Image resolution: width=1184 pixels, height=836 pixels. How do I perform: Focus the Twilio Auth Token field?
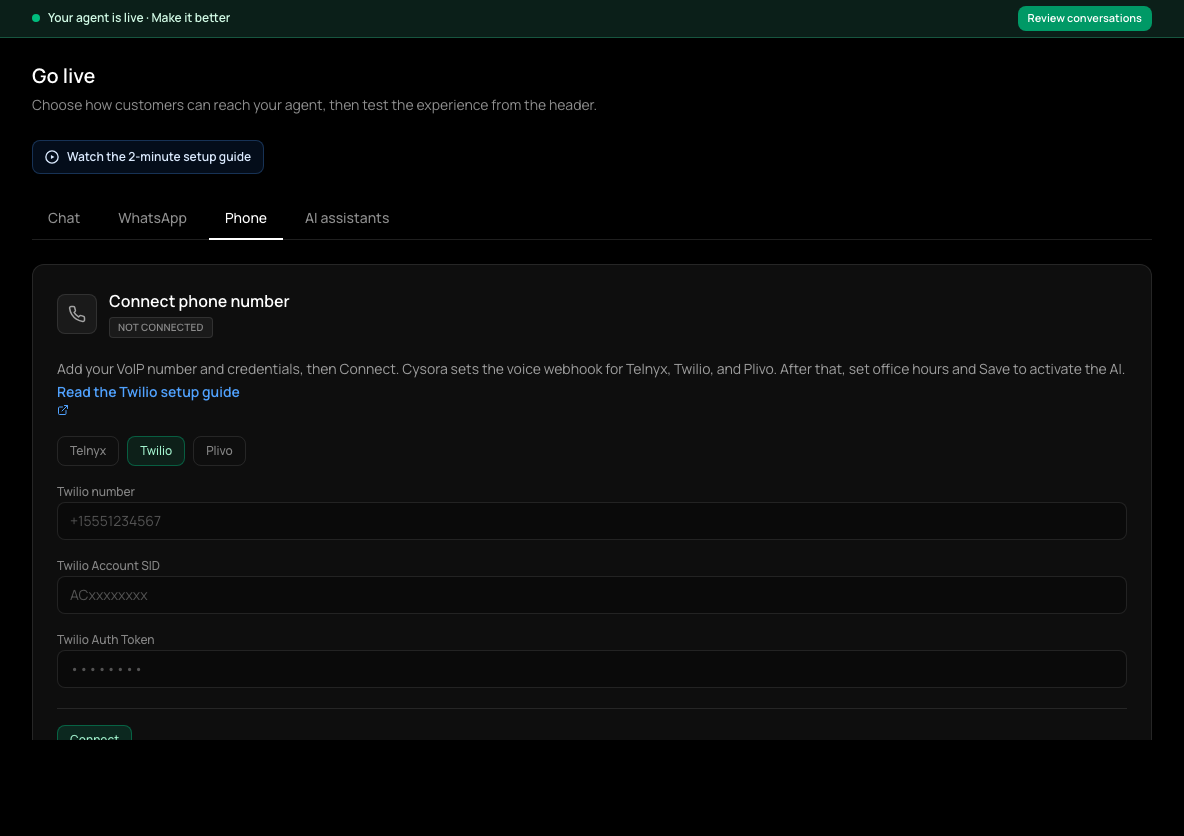pos(592,669)
